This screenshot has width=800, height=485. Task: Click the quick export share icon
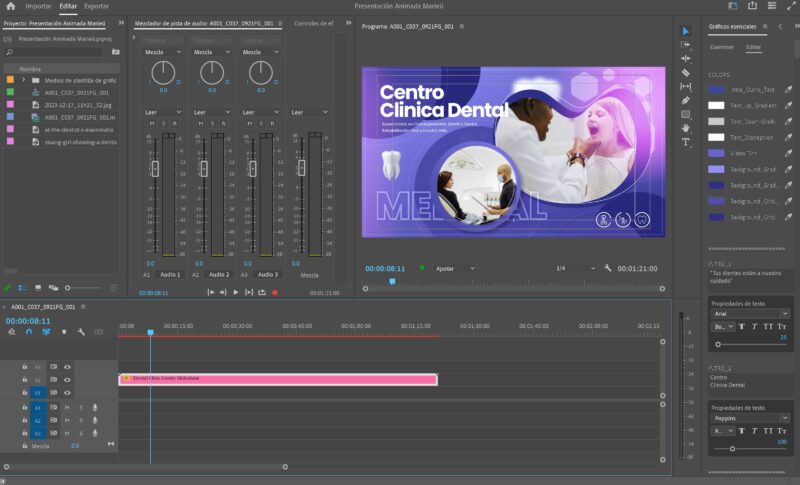click(752, 6)
